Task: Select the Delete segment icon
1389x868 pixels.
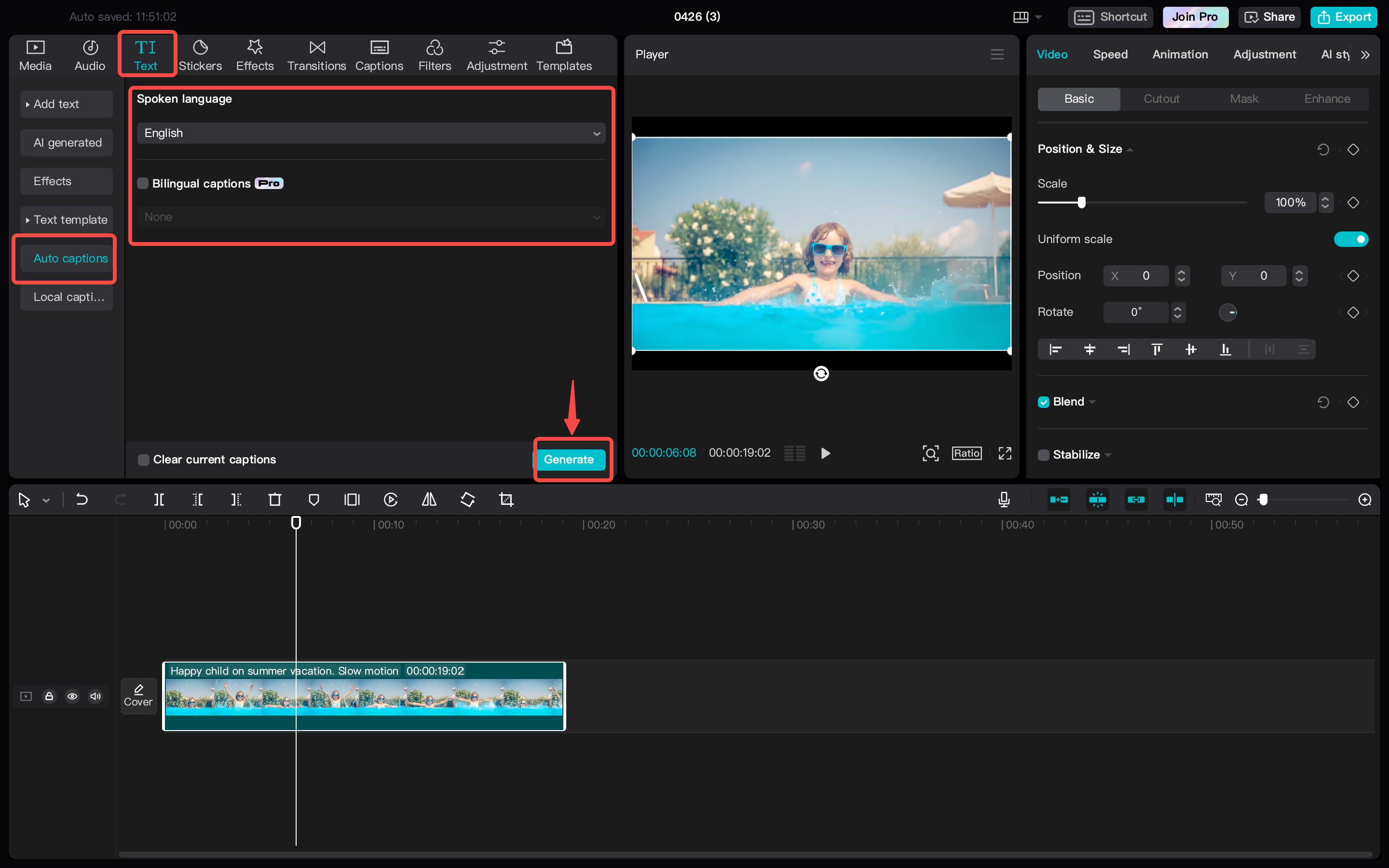Action: coord(275,499)
